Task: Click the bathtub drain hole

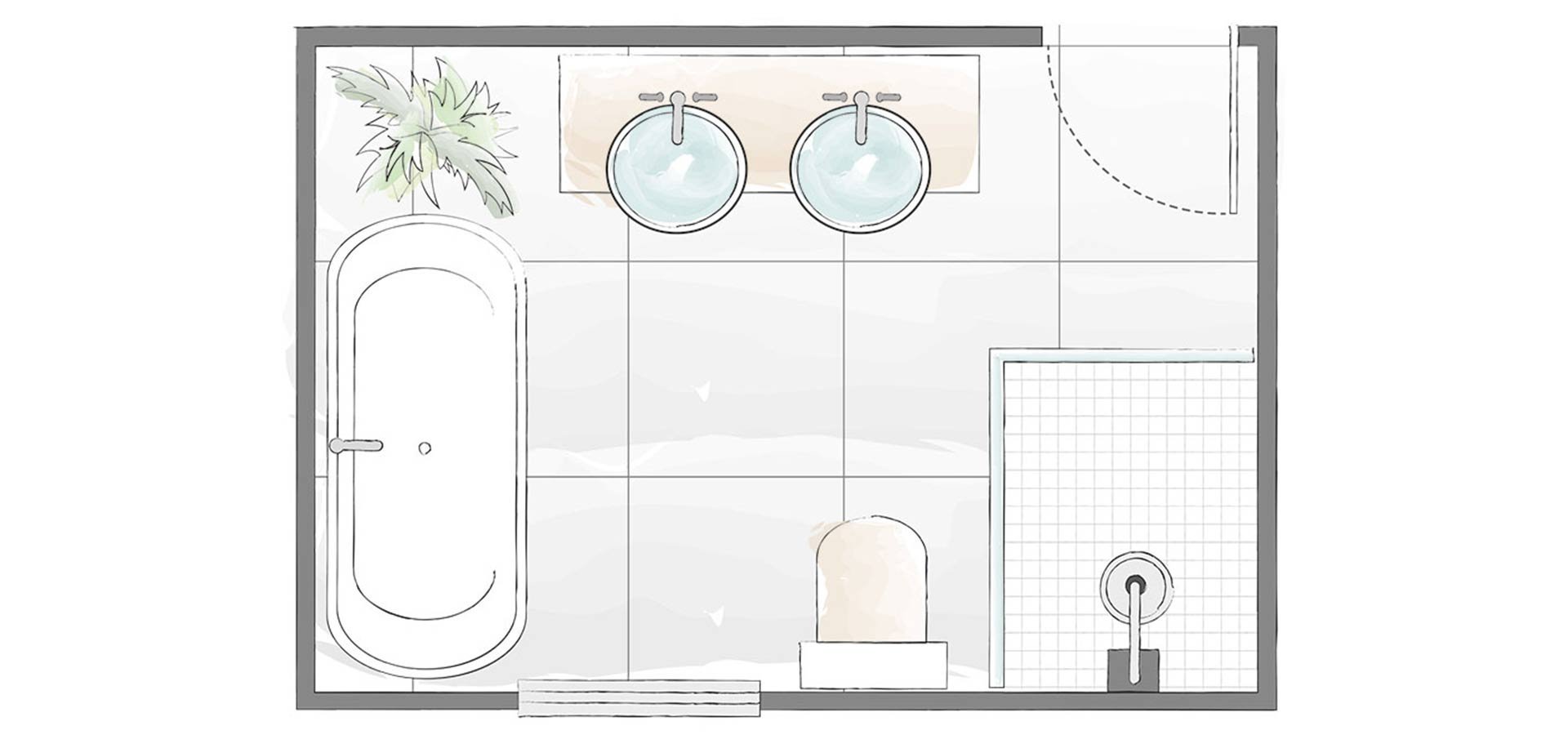Action: [425, 447]
